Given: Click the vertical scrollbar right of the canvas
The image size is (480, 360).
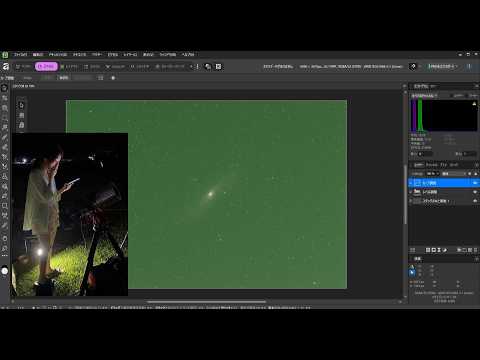Looking at the screenshot, I should click(x=405, y=195).
